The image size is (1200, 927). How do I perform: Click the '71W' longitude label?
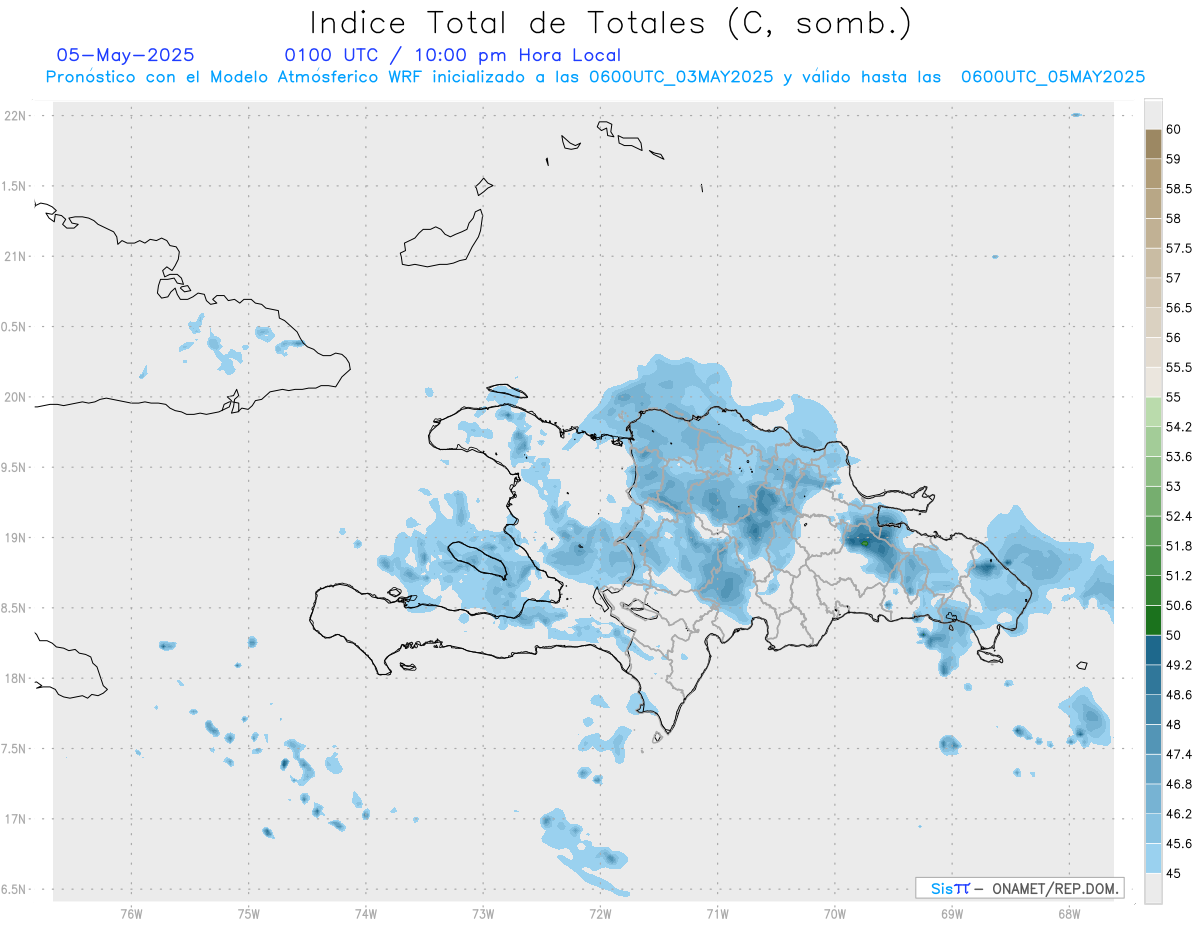click(x=717, y=914)
